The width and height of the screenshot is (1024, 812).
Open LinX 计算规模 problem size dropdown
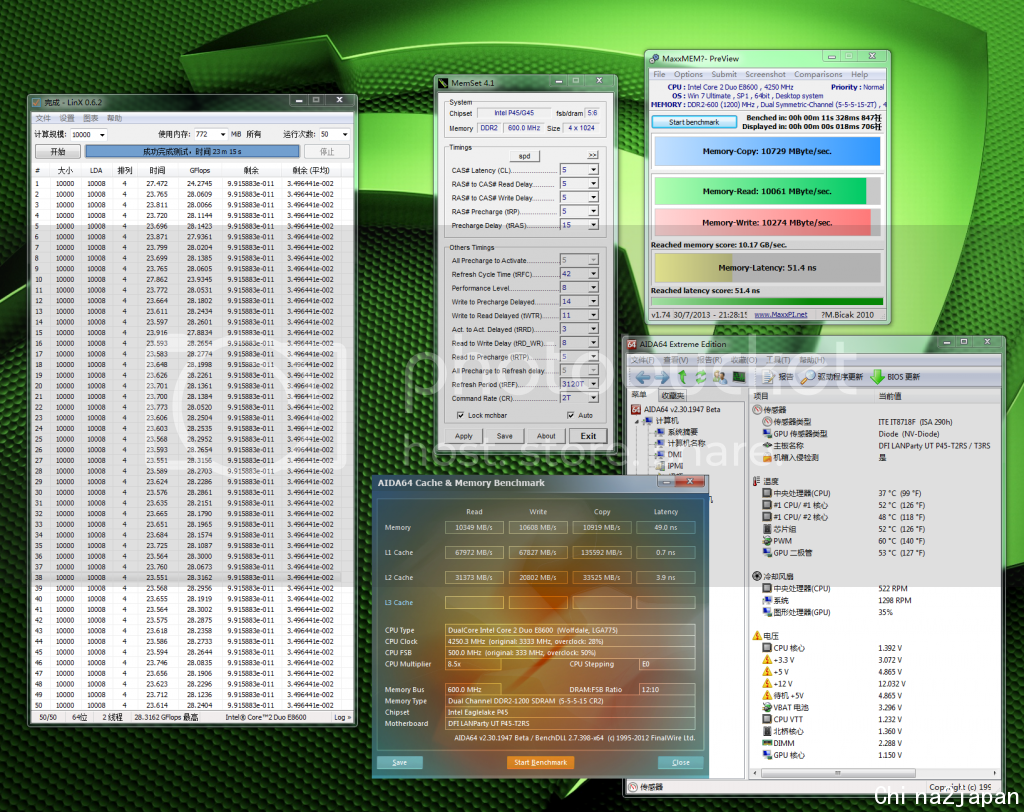click(102, 135)
